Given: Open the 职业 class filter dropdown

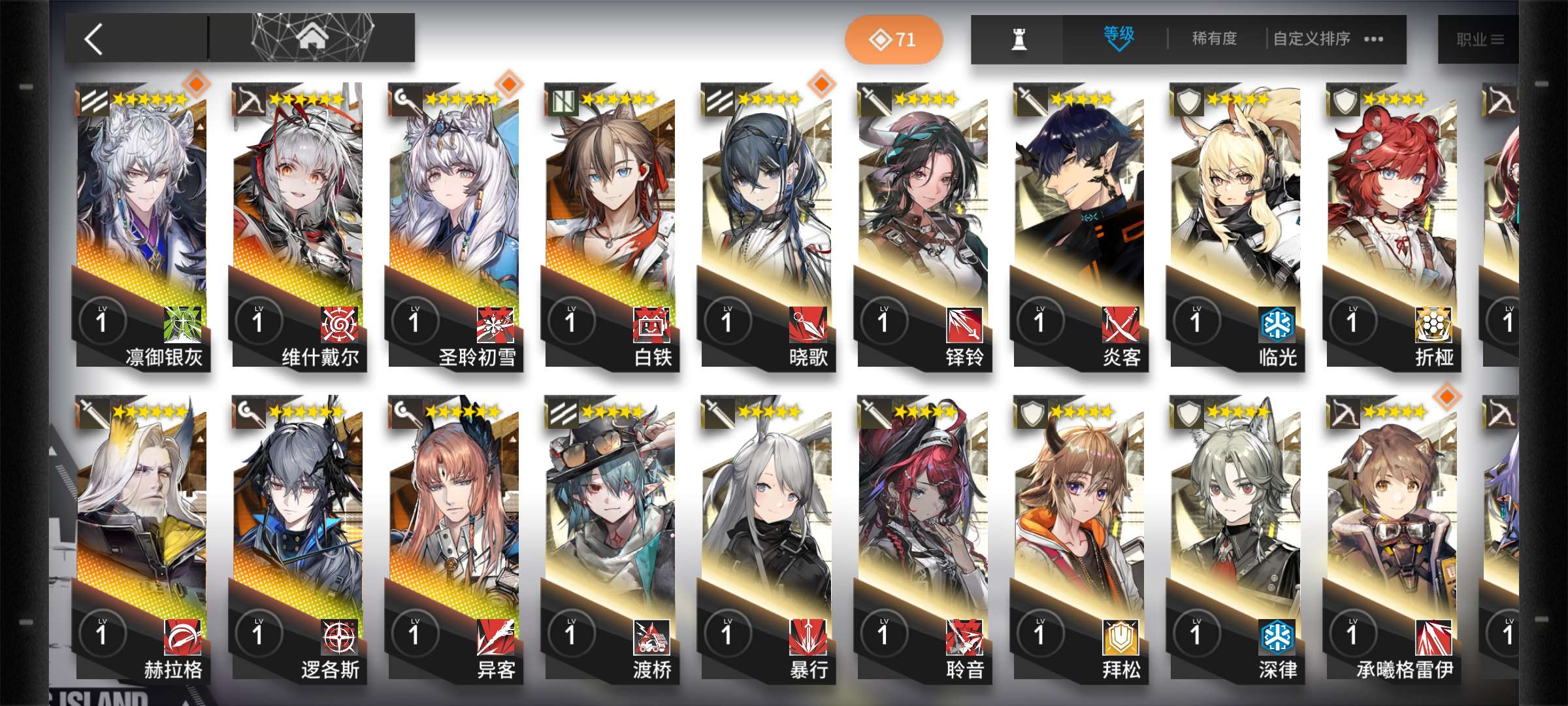Looking at the screenshot, I should 1480,40.
